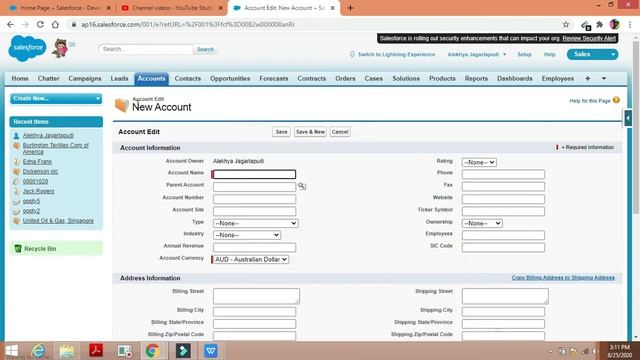Viewport: 640px width, 360px height.
Task: Open Adobe Acrobat from taskbar
Action: [x=96, y=350]
